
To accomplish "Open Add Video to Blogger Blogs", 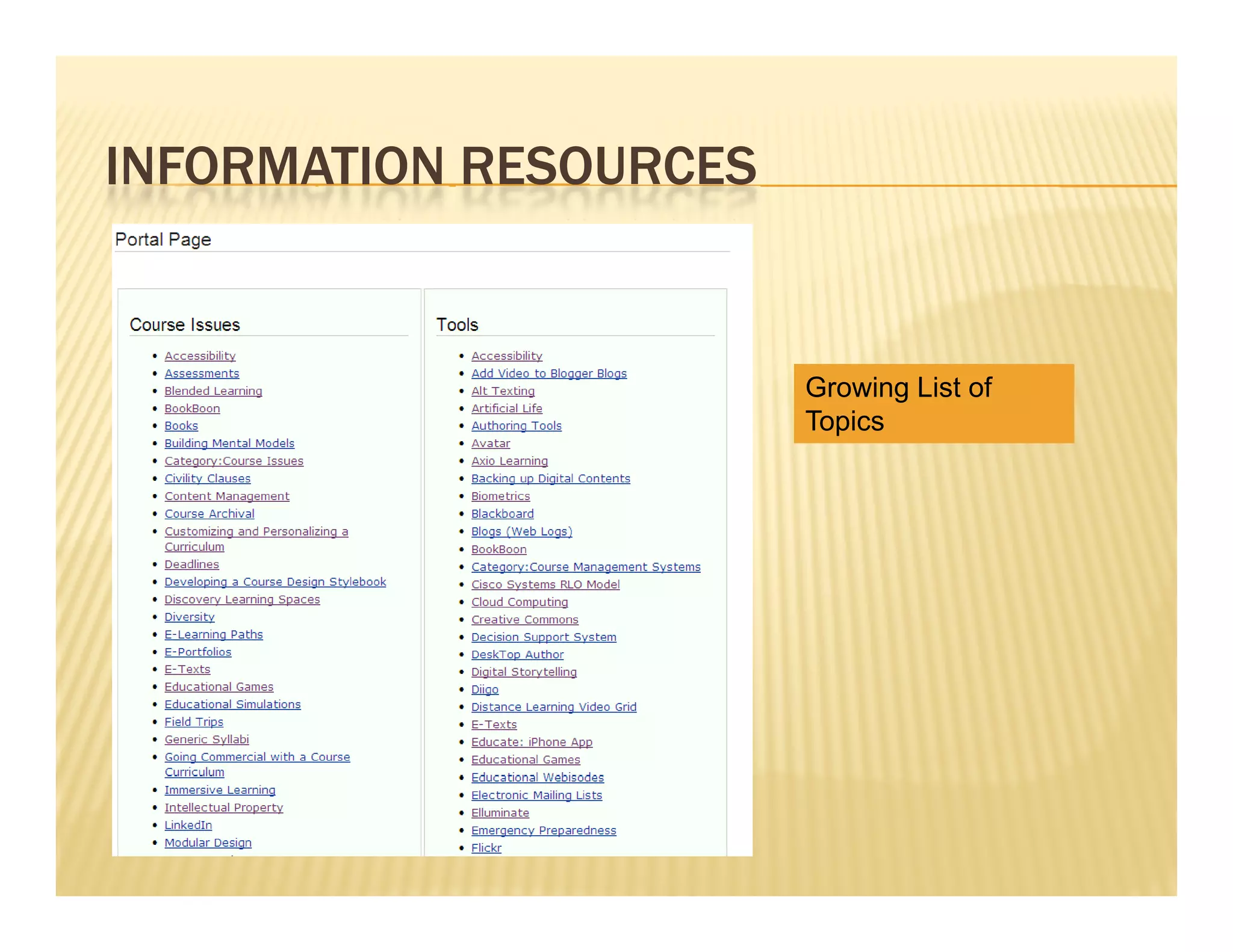I will pos(549,374).
